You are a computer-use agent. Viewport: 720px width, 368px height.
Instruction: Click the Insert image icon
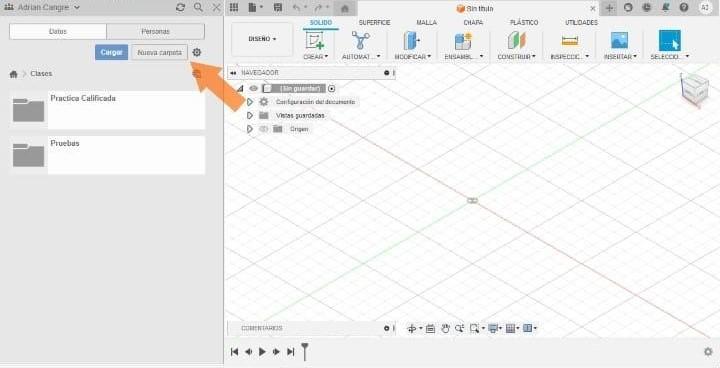click(x=619, y=40)
